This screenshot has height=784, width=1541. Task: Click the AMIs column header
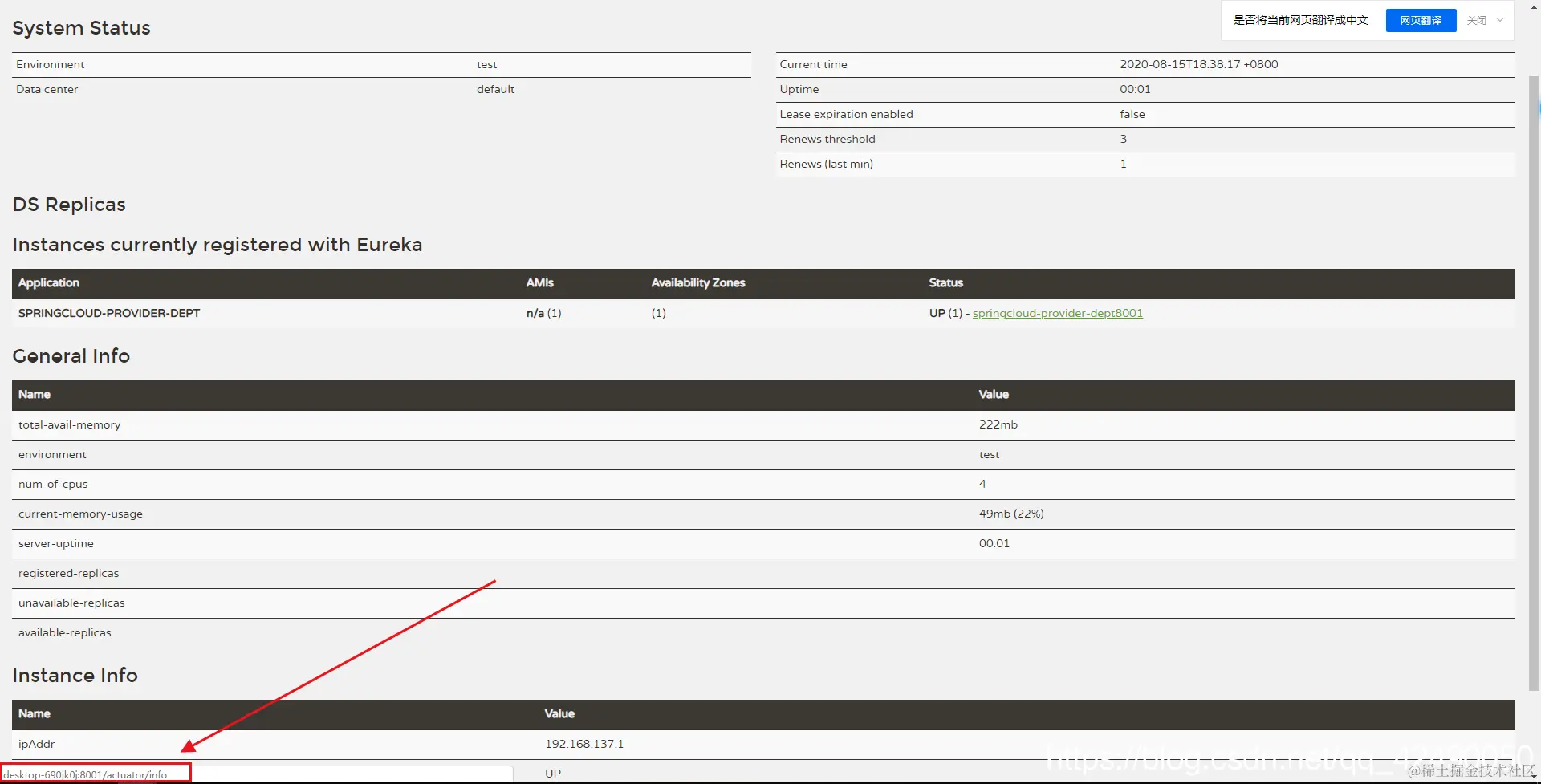pyautogui.click(x=540, y=282)
